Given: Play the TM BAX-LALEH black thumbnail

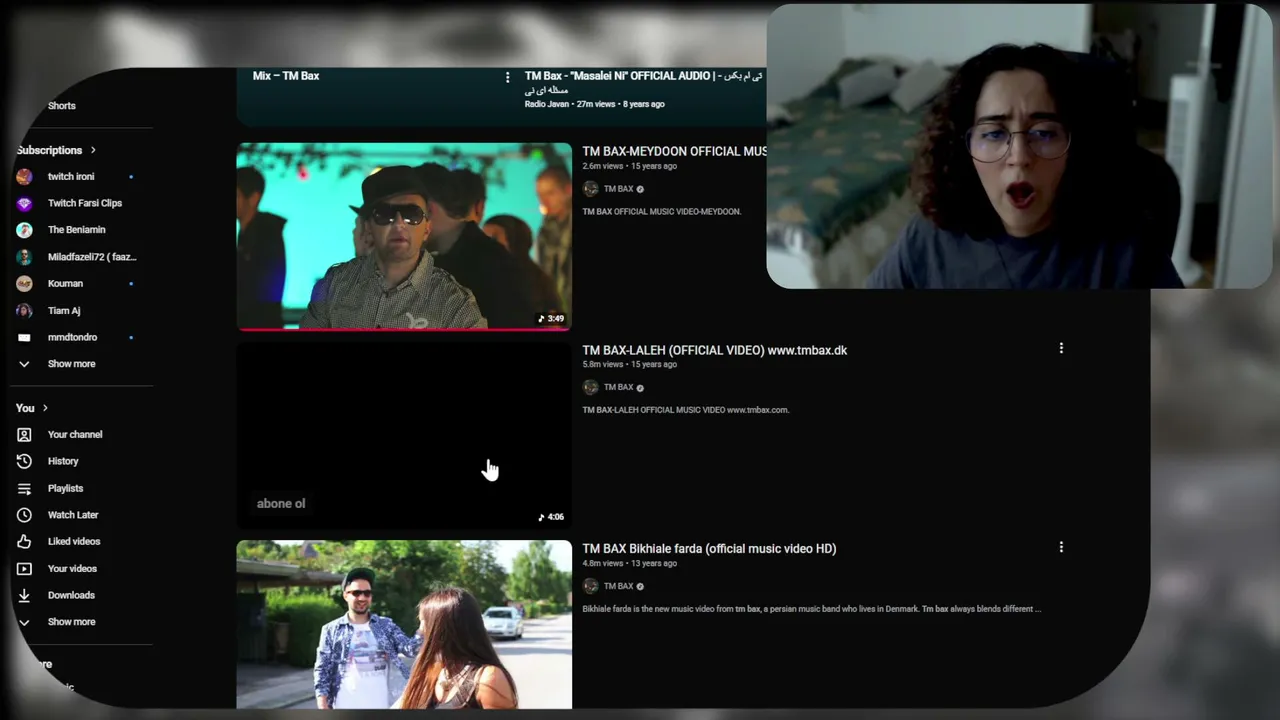Looking at the screenshot, I should [404, 435].
